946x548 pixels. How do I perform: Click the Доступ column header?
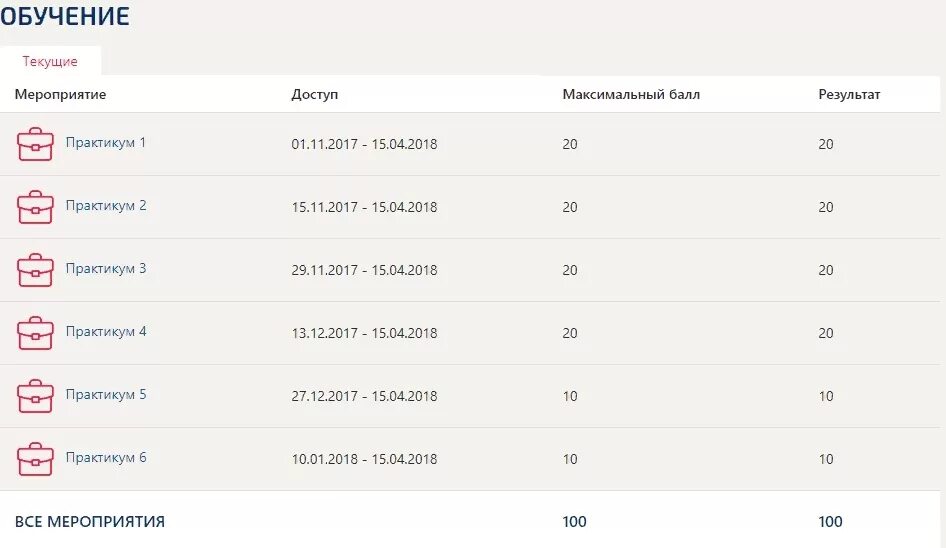point(314,94)
